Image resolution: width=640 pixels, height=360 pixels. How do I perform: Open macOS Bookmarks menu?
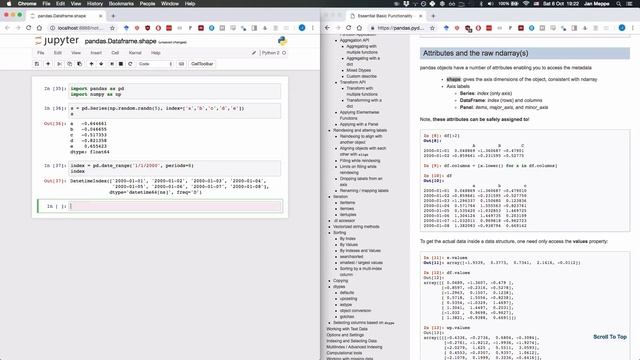pyautogui.click(x=121, y=4)
